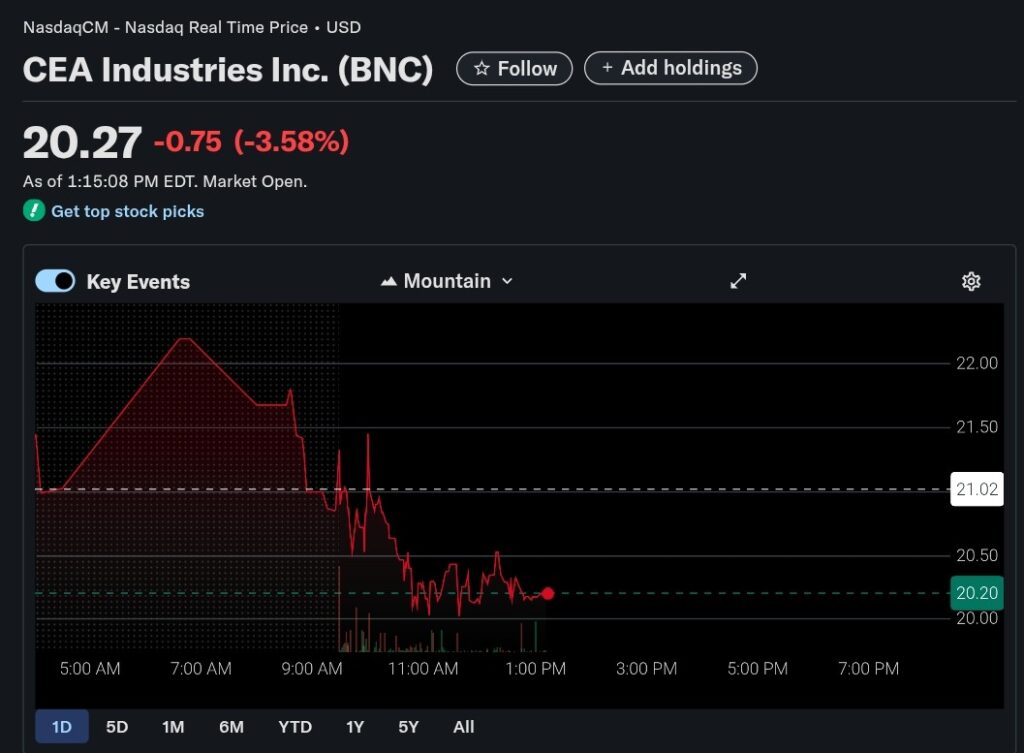The height and width of the screenshot is (753, 1024).
Task: Select the All range tab
Action: point(464,727)
